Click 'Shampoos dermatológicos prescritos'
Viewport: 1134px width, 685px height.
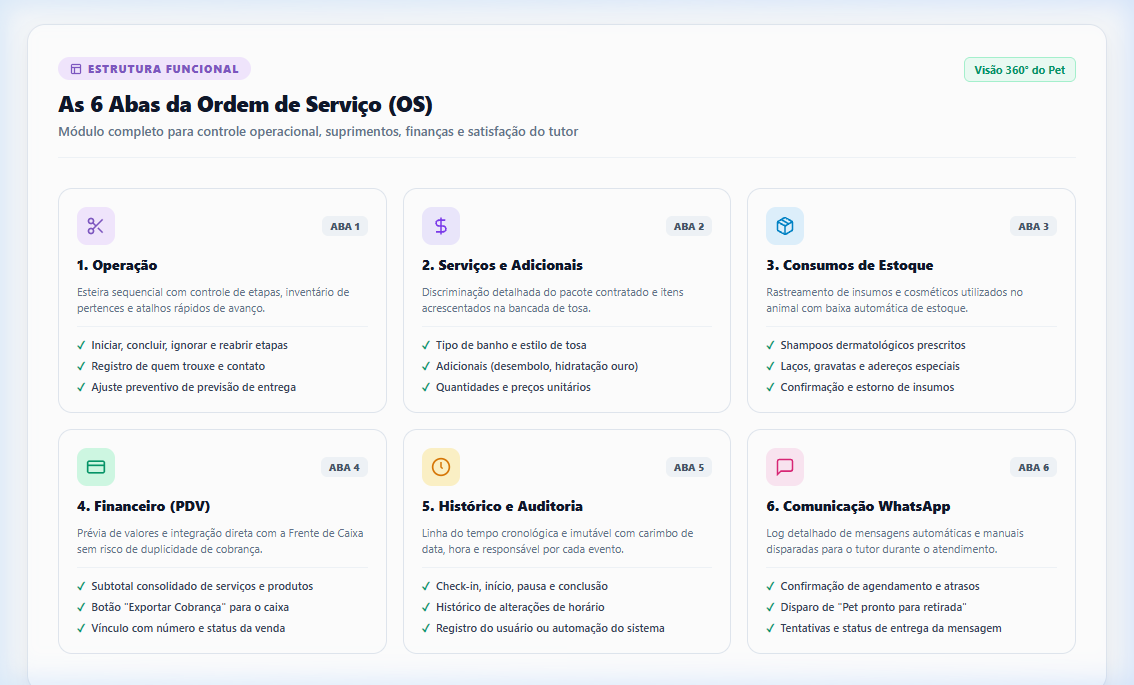coord(873,346)
